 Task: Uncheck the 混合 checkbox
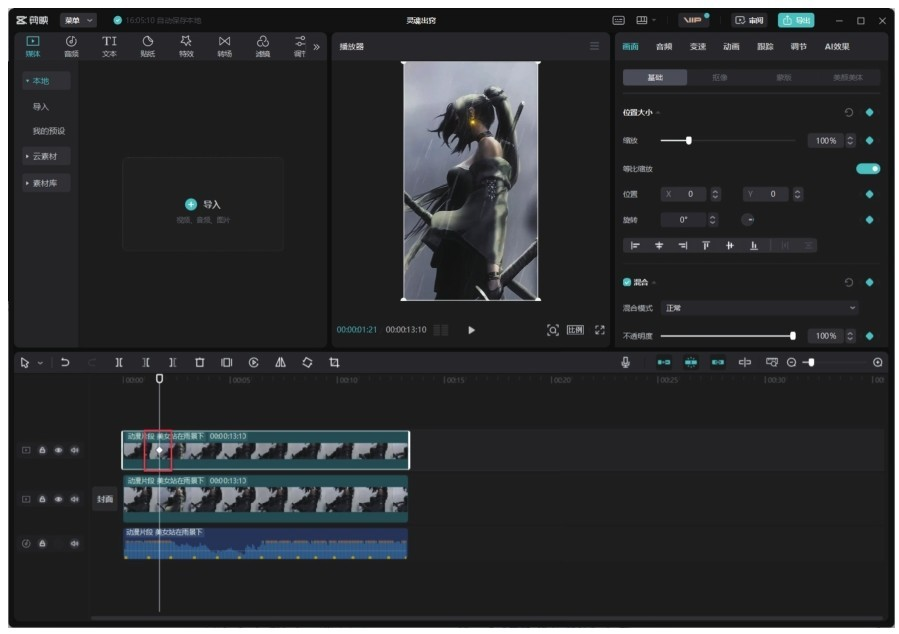[x=627, y=282]
